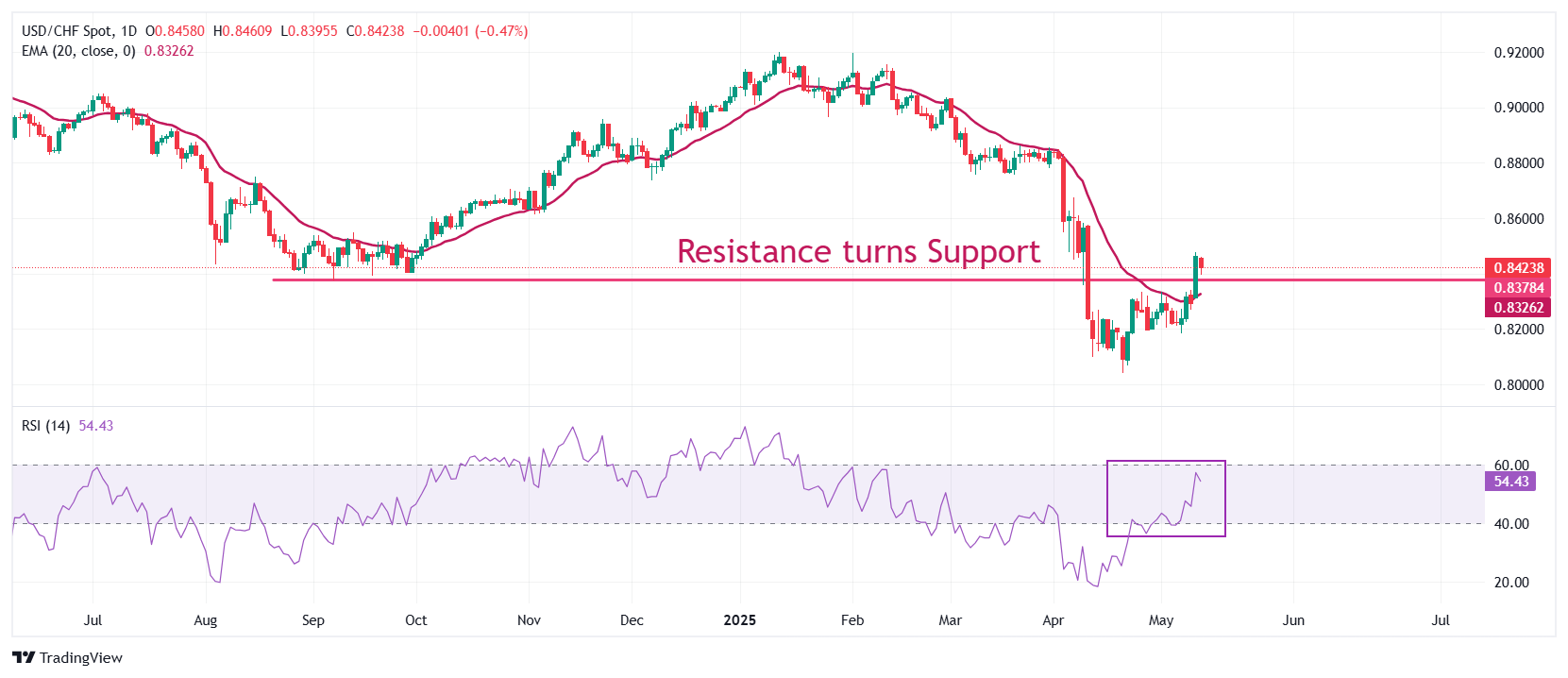Click the 0.80000 price scale label
Image resolution: width=1568 pixels, height=678 pixels.
click(1518, 385)
